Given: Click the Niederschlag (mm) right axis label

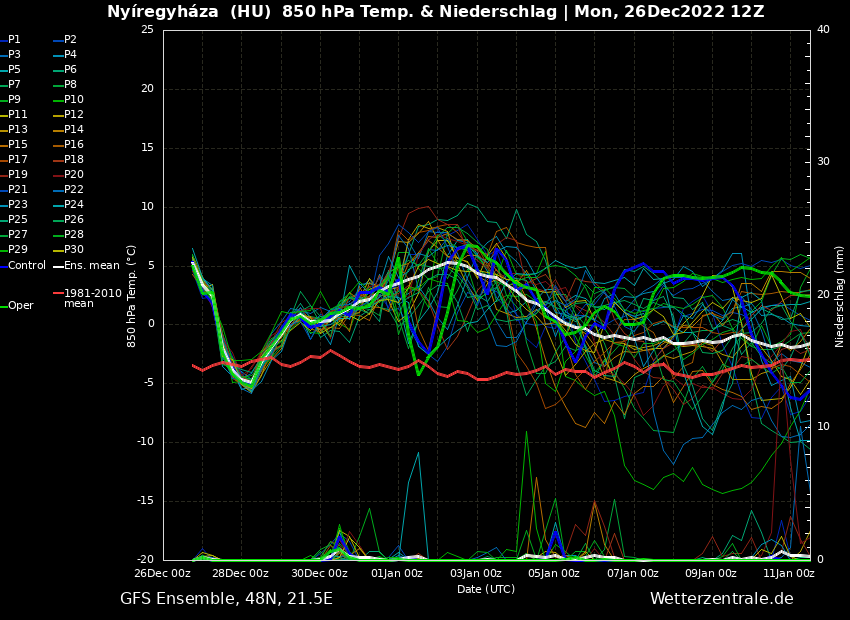Looking at the screenshot, I should (840, 296).
